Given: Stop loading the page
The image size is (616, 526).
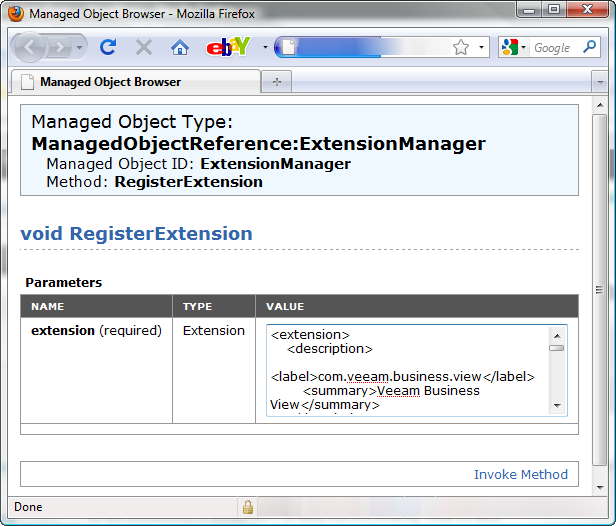Looking at the screenshot, I should (143, 47).
